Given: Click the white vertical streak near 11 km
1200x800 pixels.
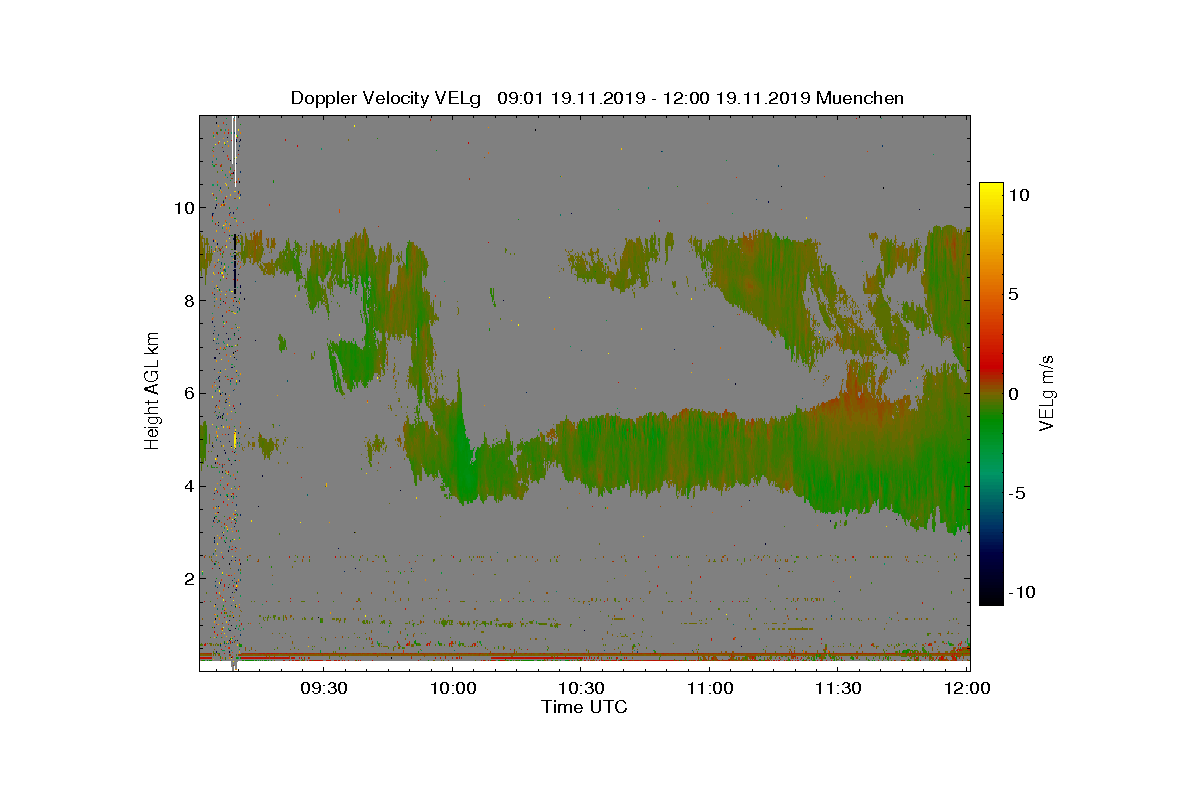Looking at the screenshot, I should pos(234,150).
